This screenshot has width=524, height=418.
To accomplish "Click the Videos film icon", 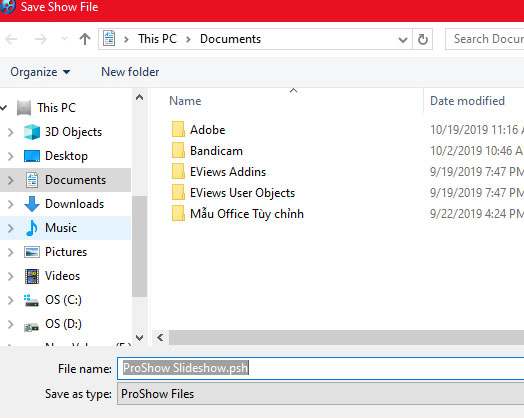I will pos(32,276).
